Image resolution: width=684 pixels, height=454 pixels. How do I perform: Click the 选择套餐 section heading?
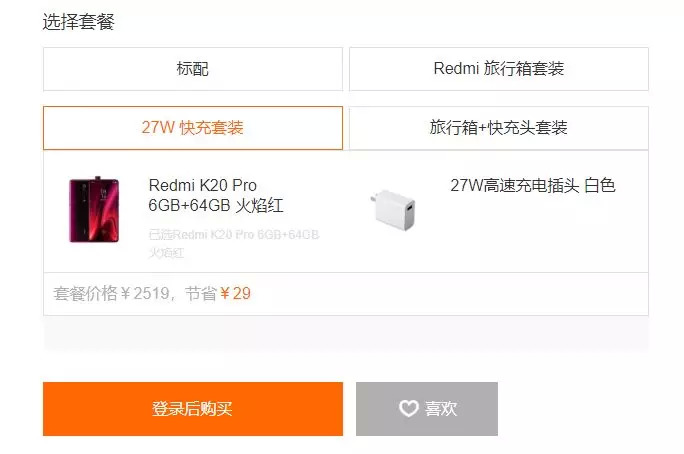click(x=79, y=22)
